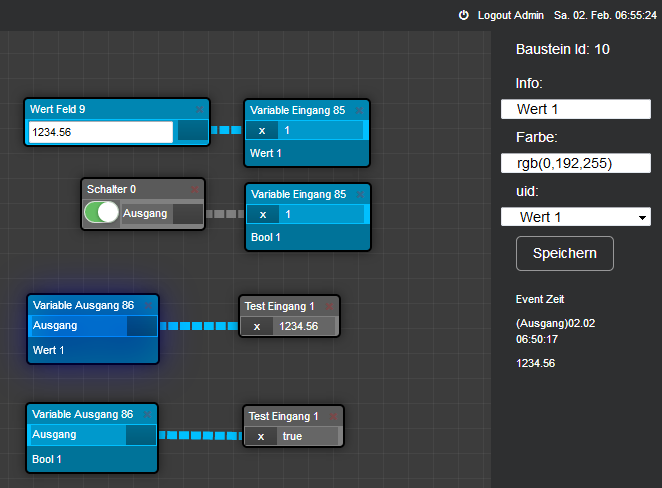Close Variable Ausgang 86 block labeled Wert 1
Viewport: 662px width, 488px height.
click(148, 305)
